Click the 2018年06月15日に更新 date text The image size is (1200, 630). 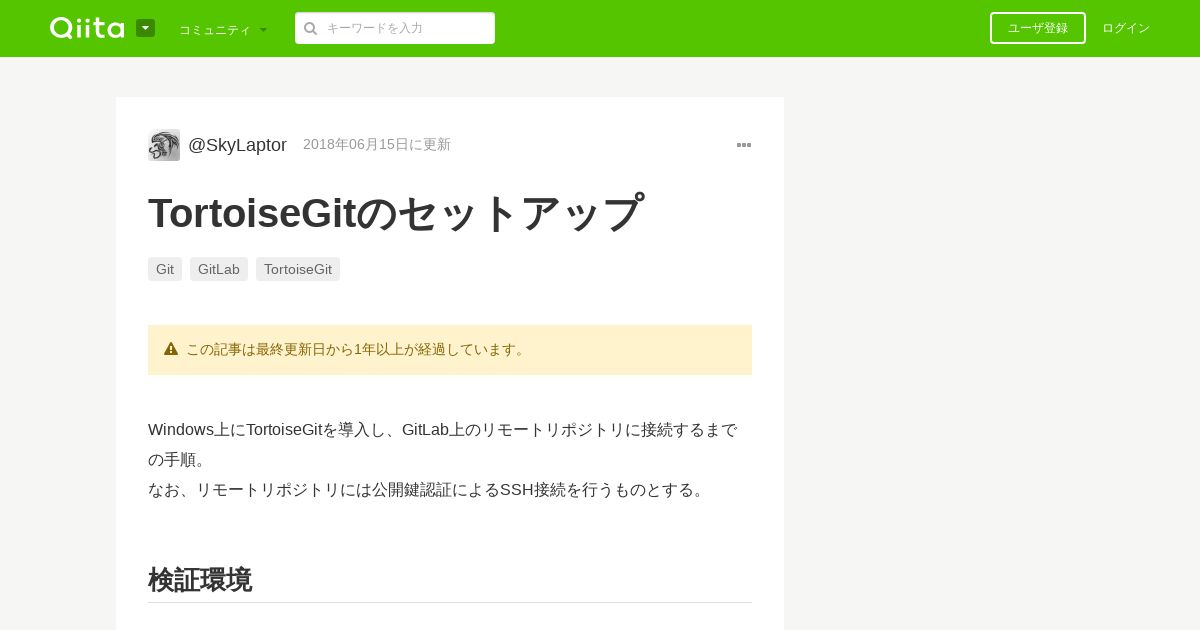point(377,144)
